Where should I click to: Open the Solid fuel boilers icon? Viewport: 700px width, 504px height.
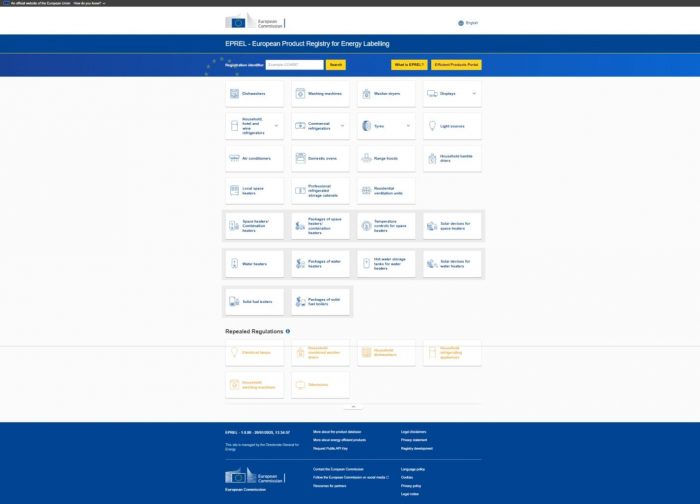click(234, 301)
